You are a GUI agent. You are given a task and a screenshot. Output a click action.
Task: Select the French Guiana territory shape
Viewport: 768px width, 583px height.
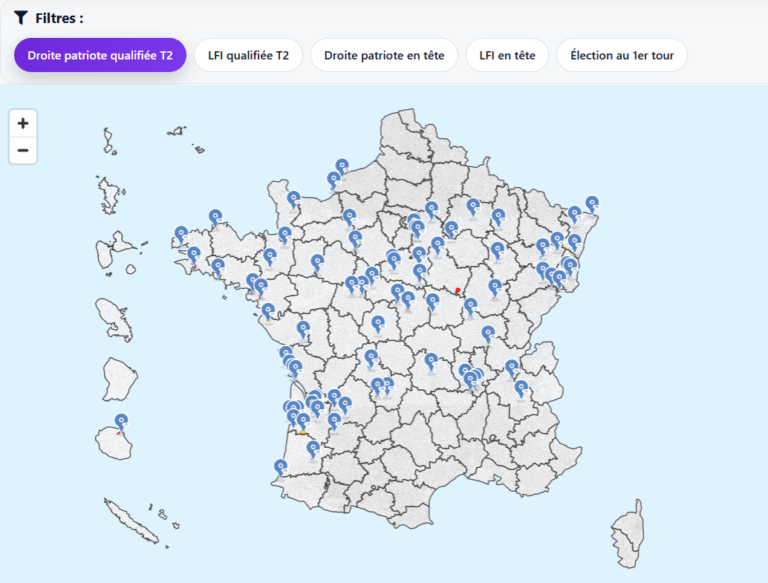tap(119, 379)
